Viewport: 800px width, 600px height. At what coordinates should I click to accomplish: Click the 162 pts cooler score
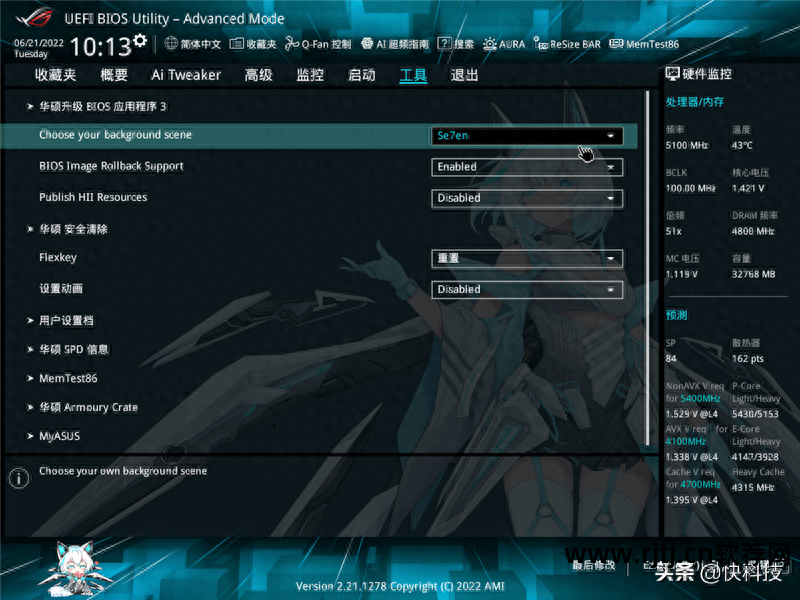(747, 359)
